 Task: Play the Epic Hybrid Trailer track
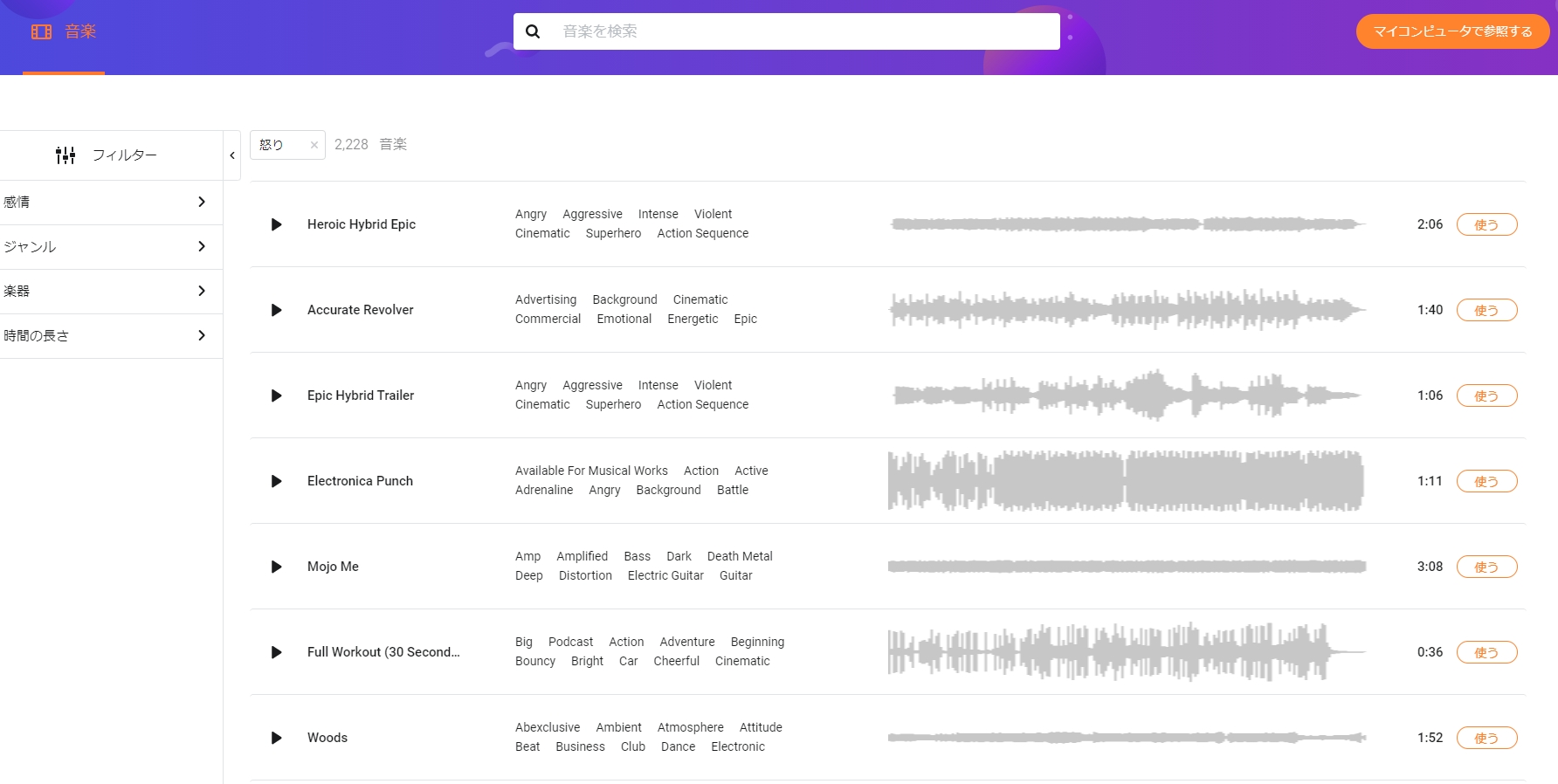tap(277, 395)
